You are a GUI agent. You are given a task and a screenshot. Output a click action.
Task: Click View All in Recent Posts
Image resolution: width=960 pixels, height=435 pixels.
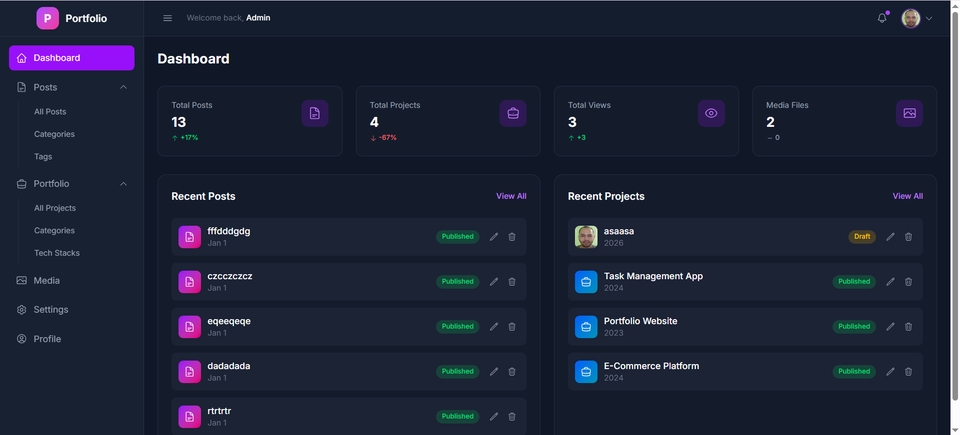[511, 196]
